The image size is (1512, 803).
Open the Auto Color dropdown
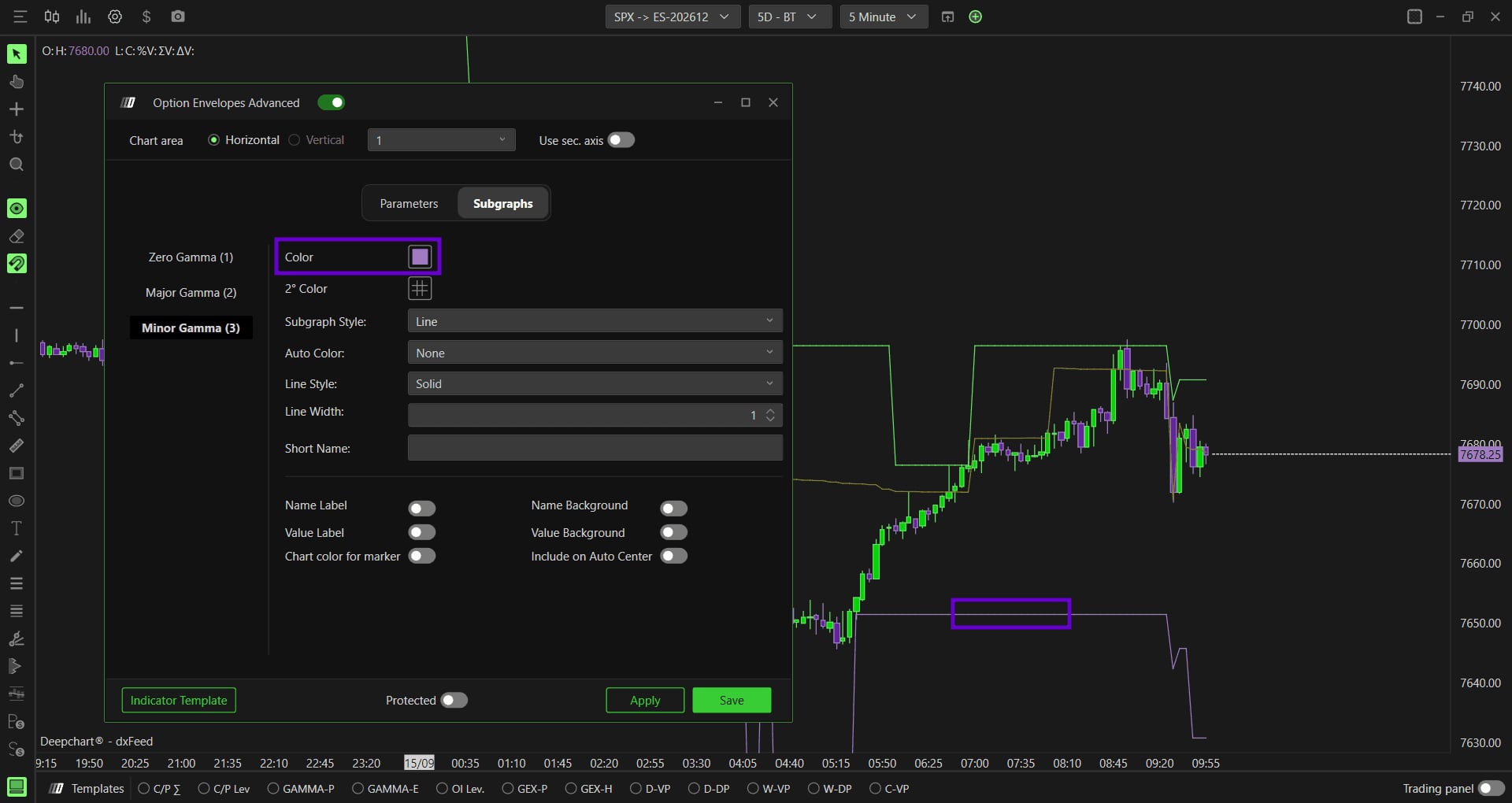[595, 353]
